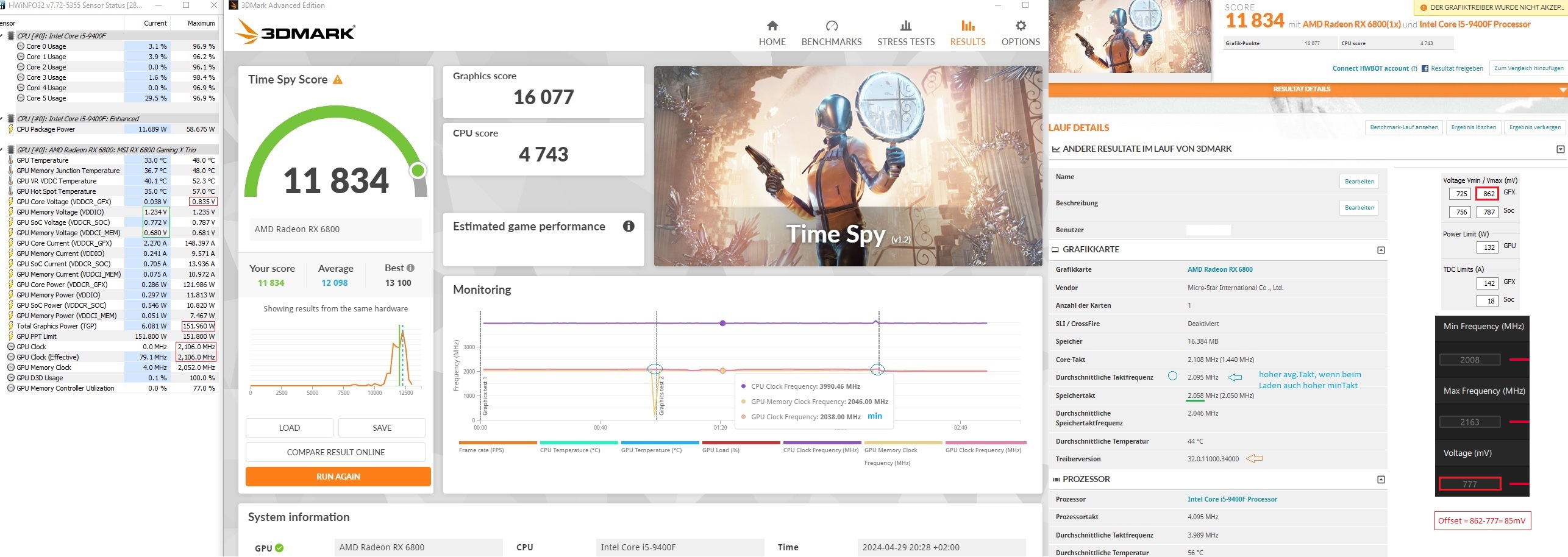Click the Time Spy artwork in 3DMark
The height and width of the screenshot is (557, 1568).
[x=848, y=166]
